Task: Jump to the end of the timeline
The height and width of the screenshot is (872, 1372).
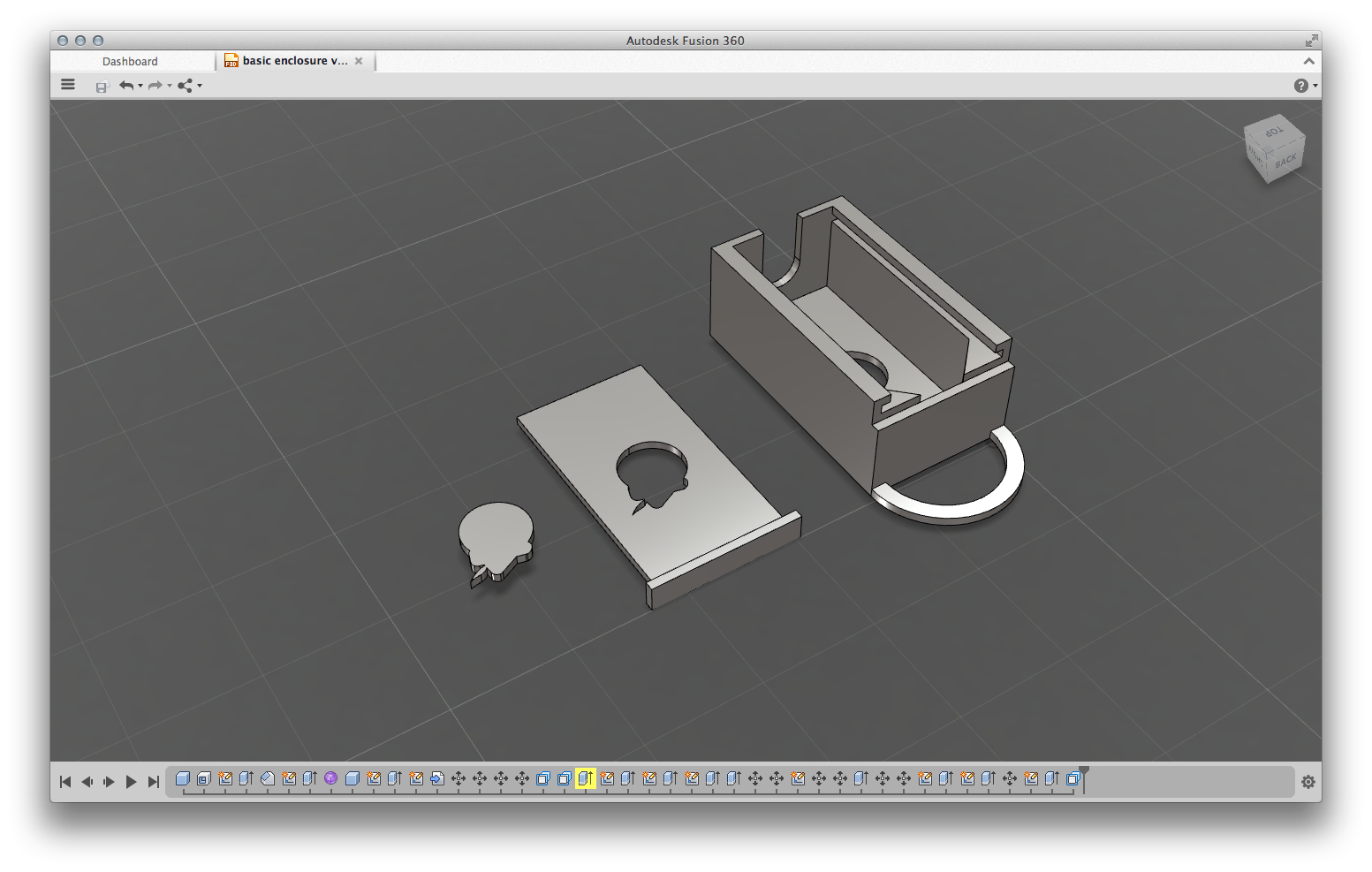Action: 153,782
